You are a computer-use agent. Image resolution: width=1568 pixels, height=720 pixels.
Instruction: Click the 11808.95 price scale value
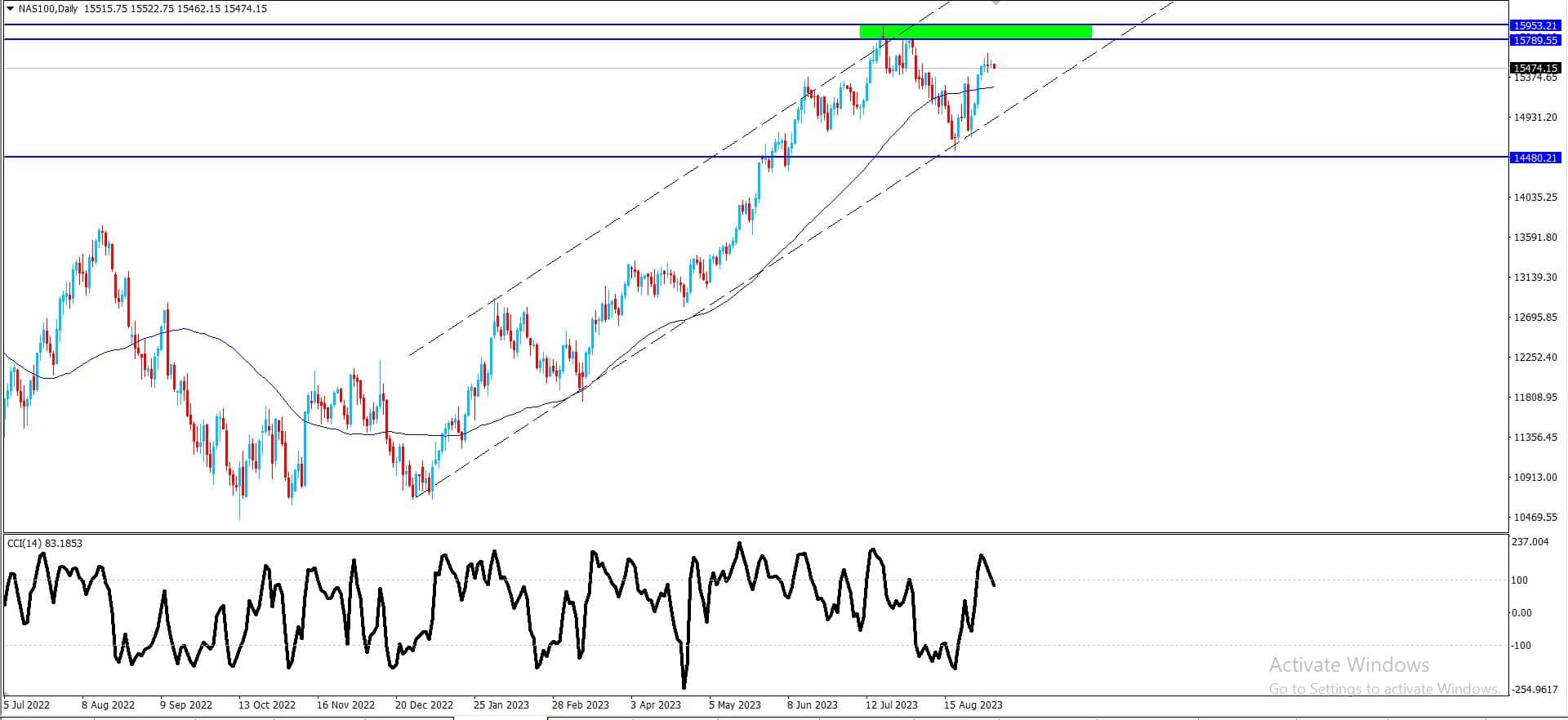pyautogui.click(x=1535, y=398)
